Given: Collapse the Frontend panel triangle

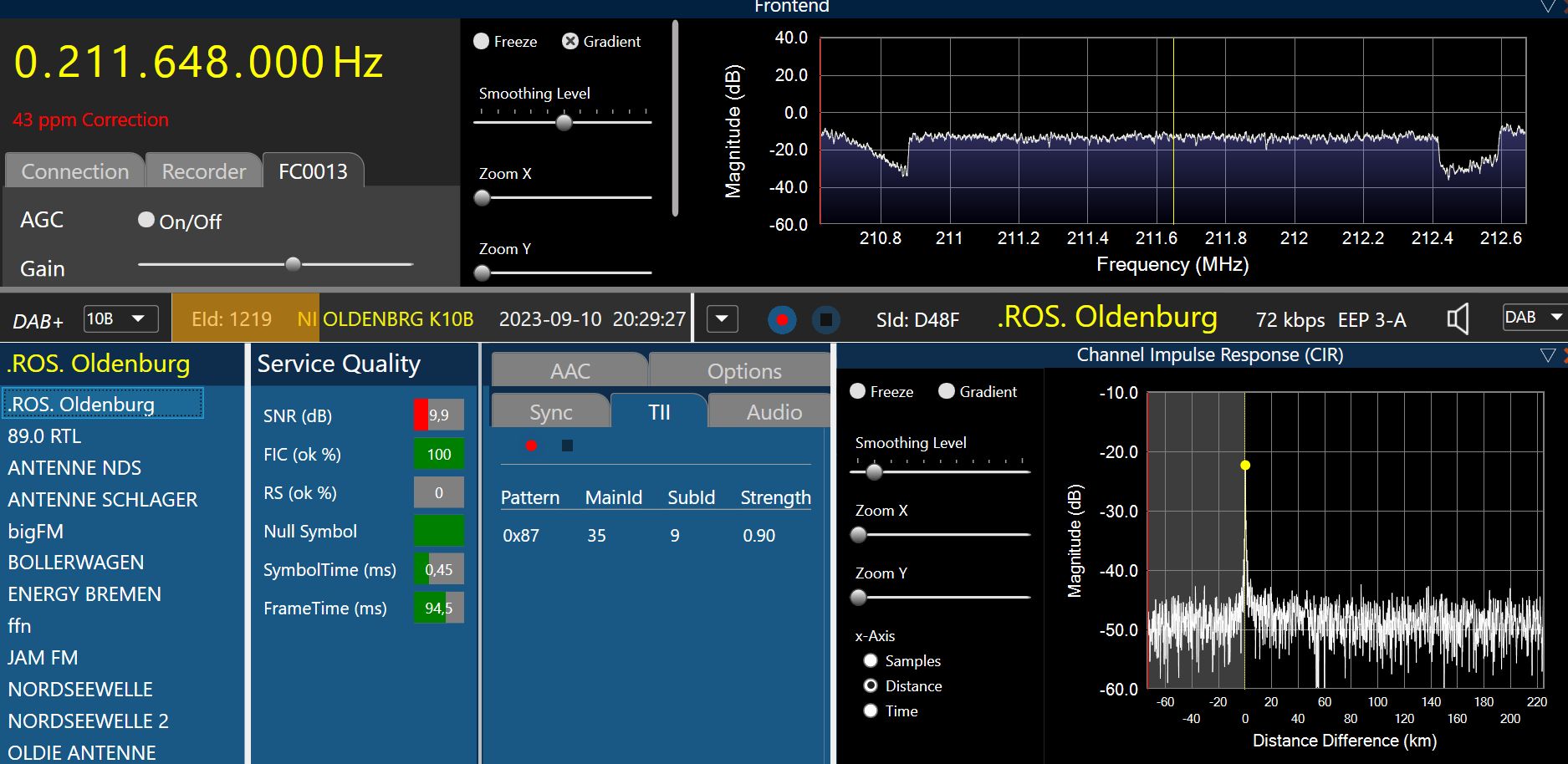Looking at the screenshot, I should (x=1548, y=7).
